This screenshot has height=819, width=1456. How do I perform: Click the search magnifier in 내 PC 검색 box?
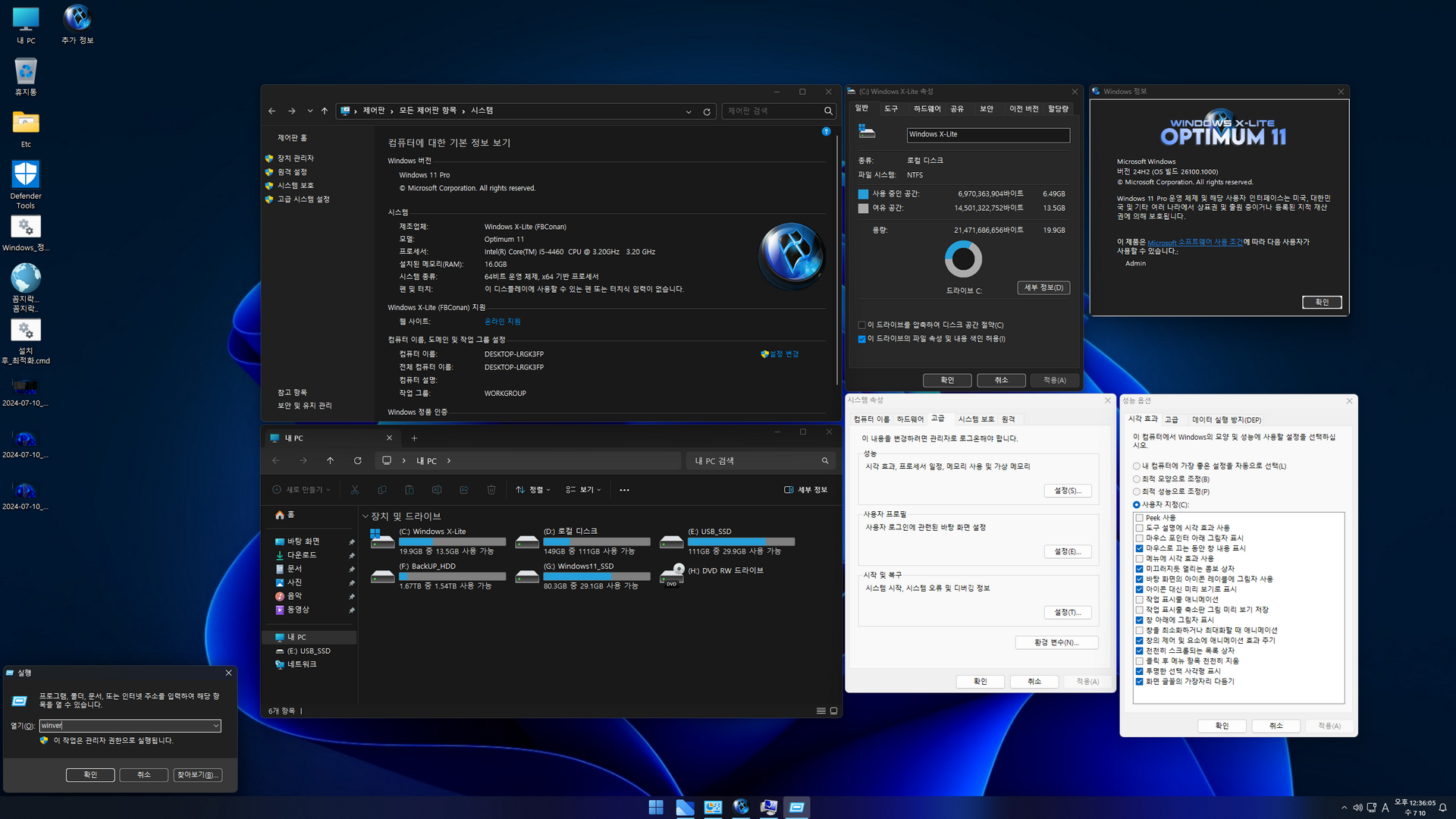click(825, 460)
